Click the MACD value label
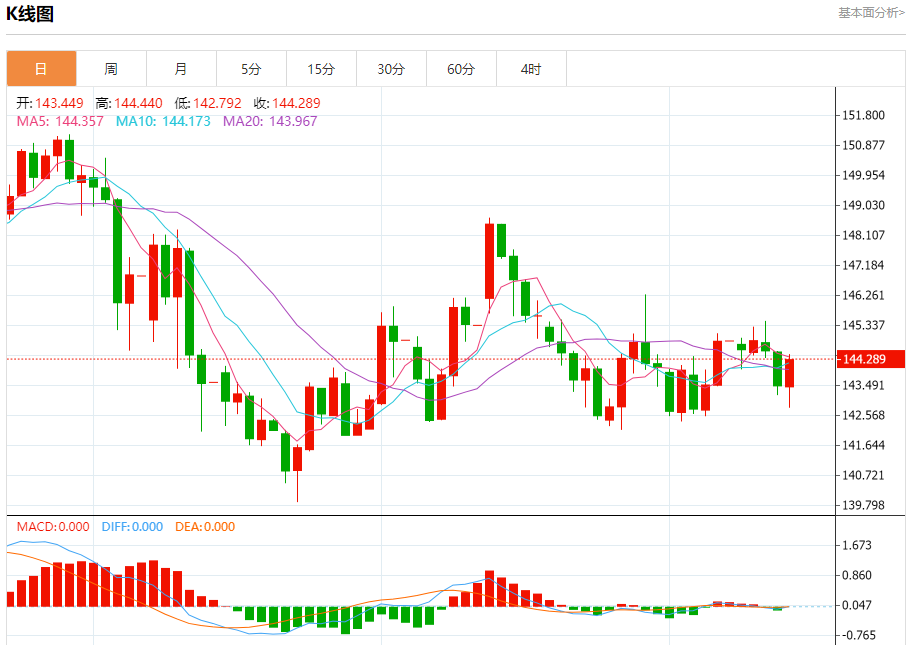The height and width of the screenshot is (645, 911). coord(52,527)
